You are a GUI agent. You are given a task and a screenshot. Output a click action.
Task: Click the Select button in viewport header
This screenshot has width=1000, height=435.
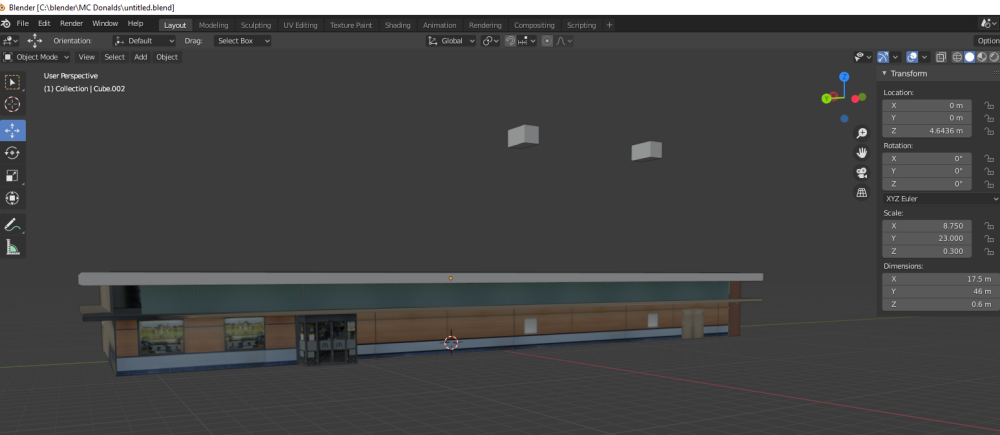point(115,57)
